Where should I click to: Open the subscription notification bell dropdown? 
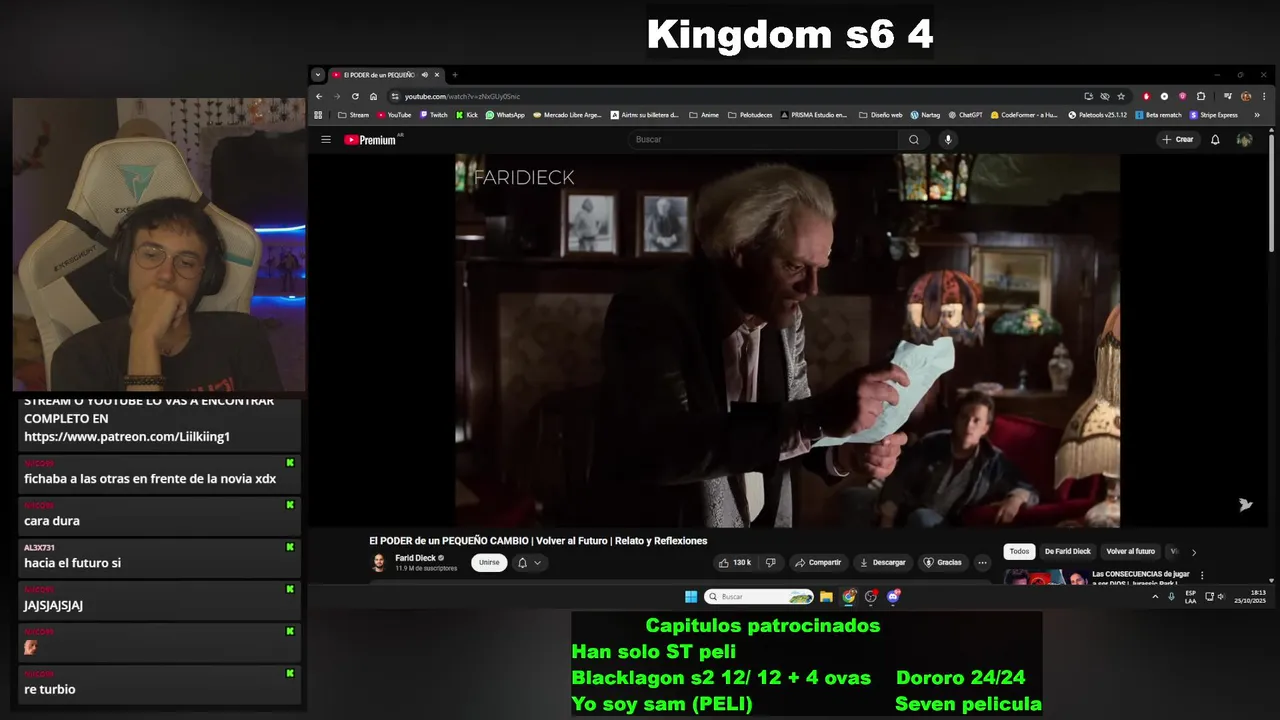(529, 563)
